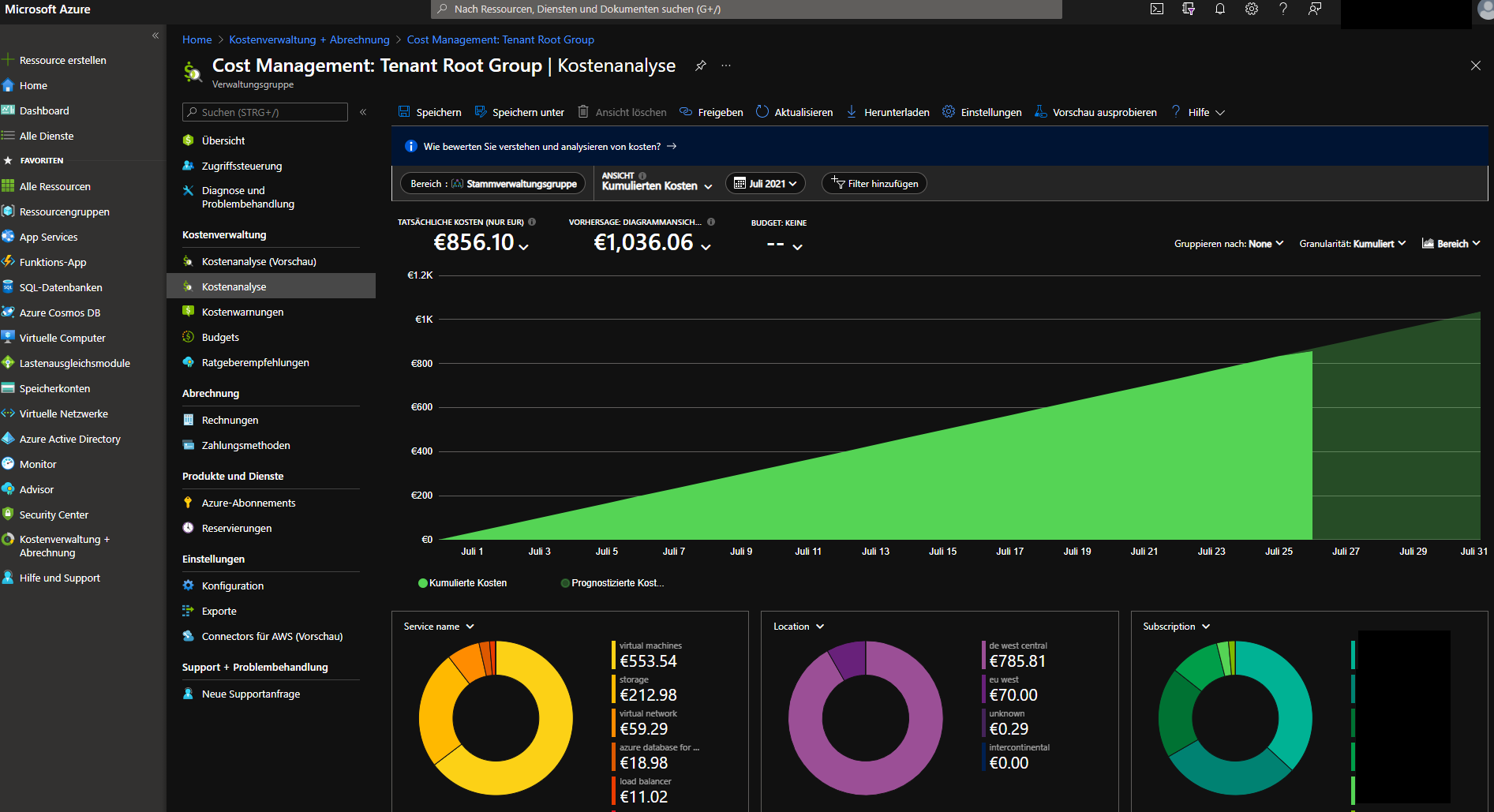Select Rechnungen under Abrechnung
The image size is (1494, 812).
[230, 420]
